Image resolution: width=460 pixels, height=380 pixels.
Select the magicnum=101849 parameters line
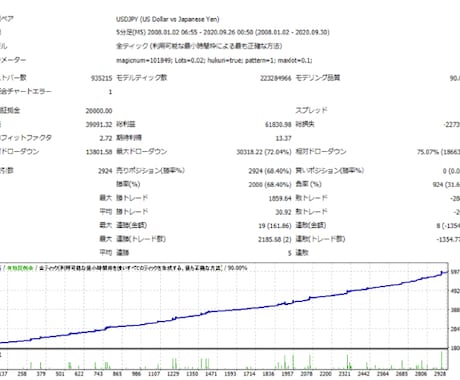[x=214, y=60]
